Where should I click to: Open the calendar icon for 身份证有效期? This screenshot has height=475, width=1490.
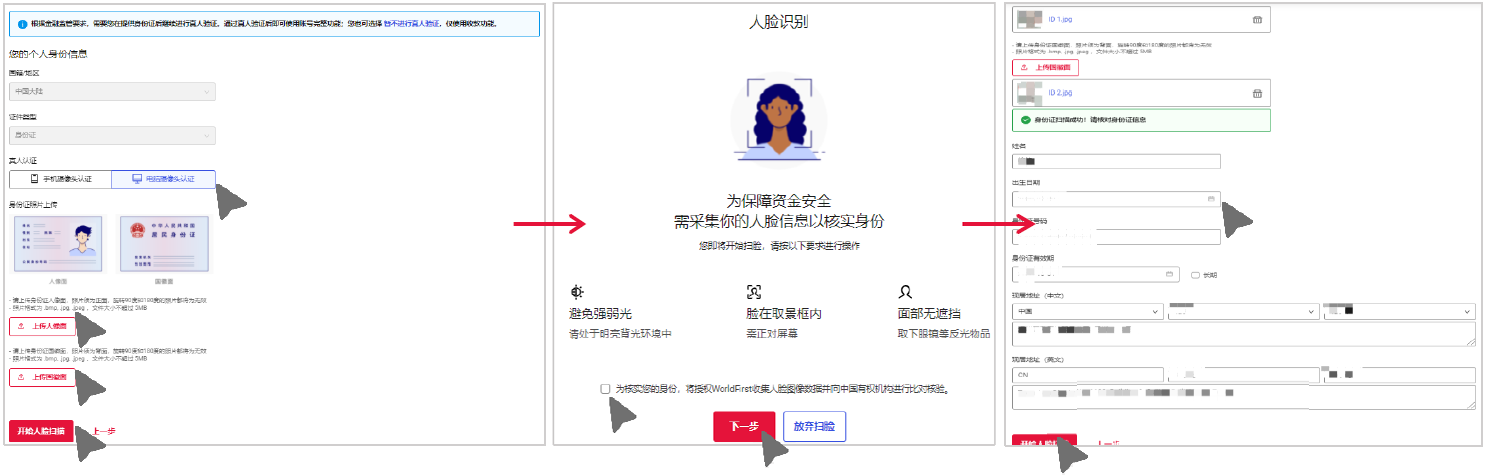tap(1170, 274)
